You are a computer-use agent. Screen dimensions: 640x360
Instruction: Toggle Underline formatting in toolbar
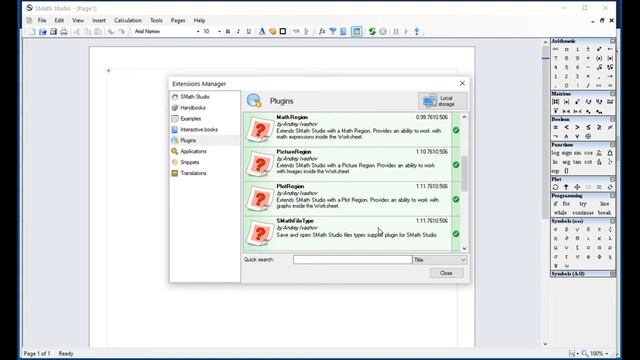point(249,31)
